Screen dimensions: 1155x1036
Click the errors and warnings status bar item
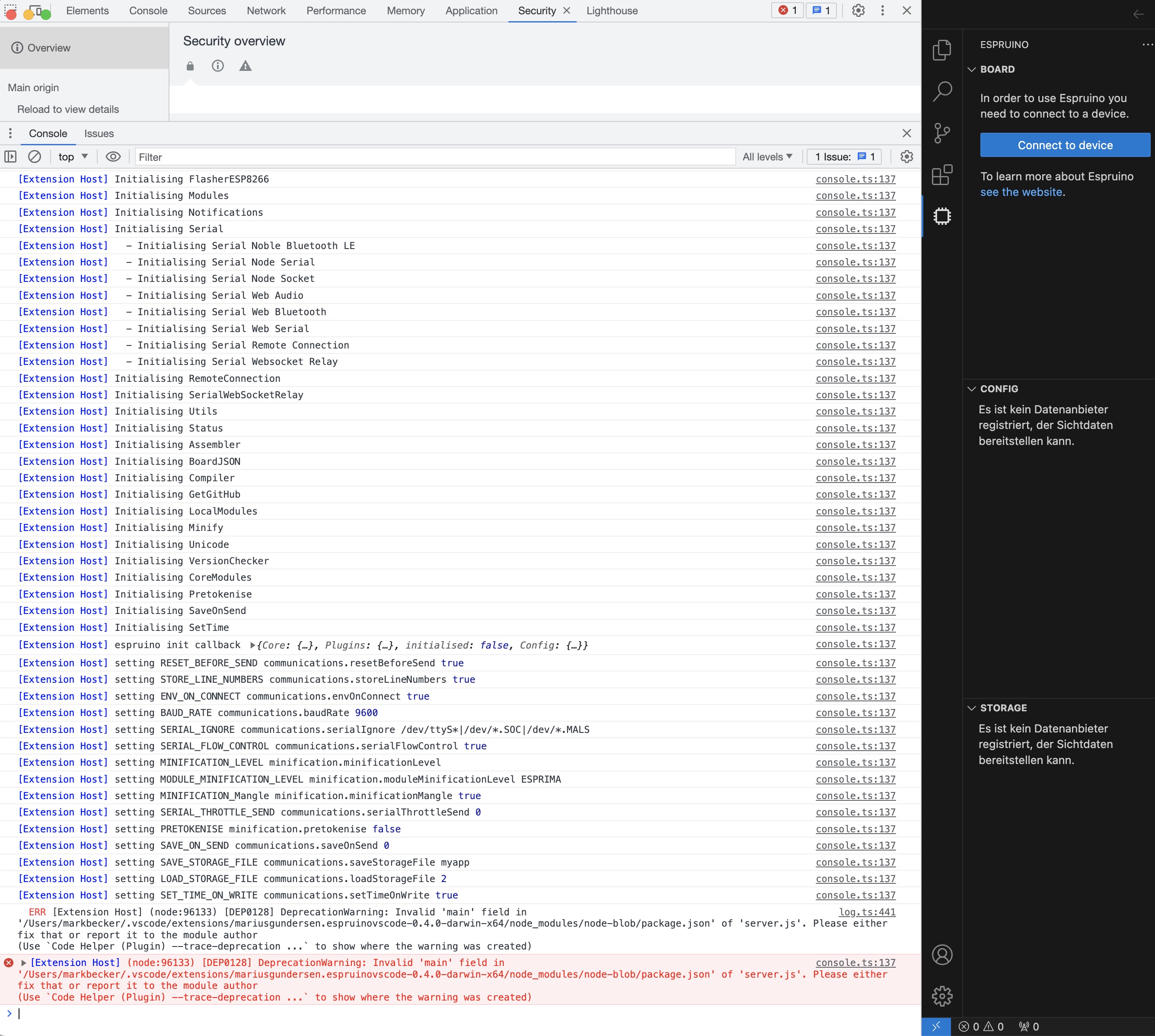click(x=982, y=1026)
